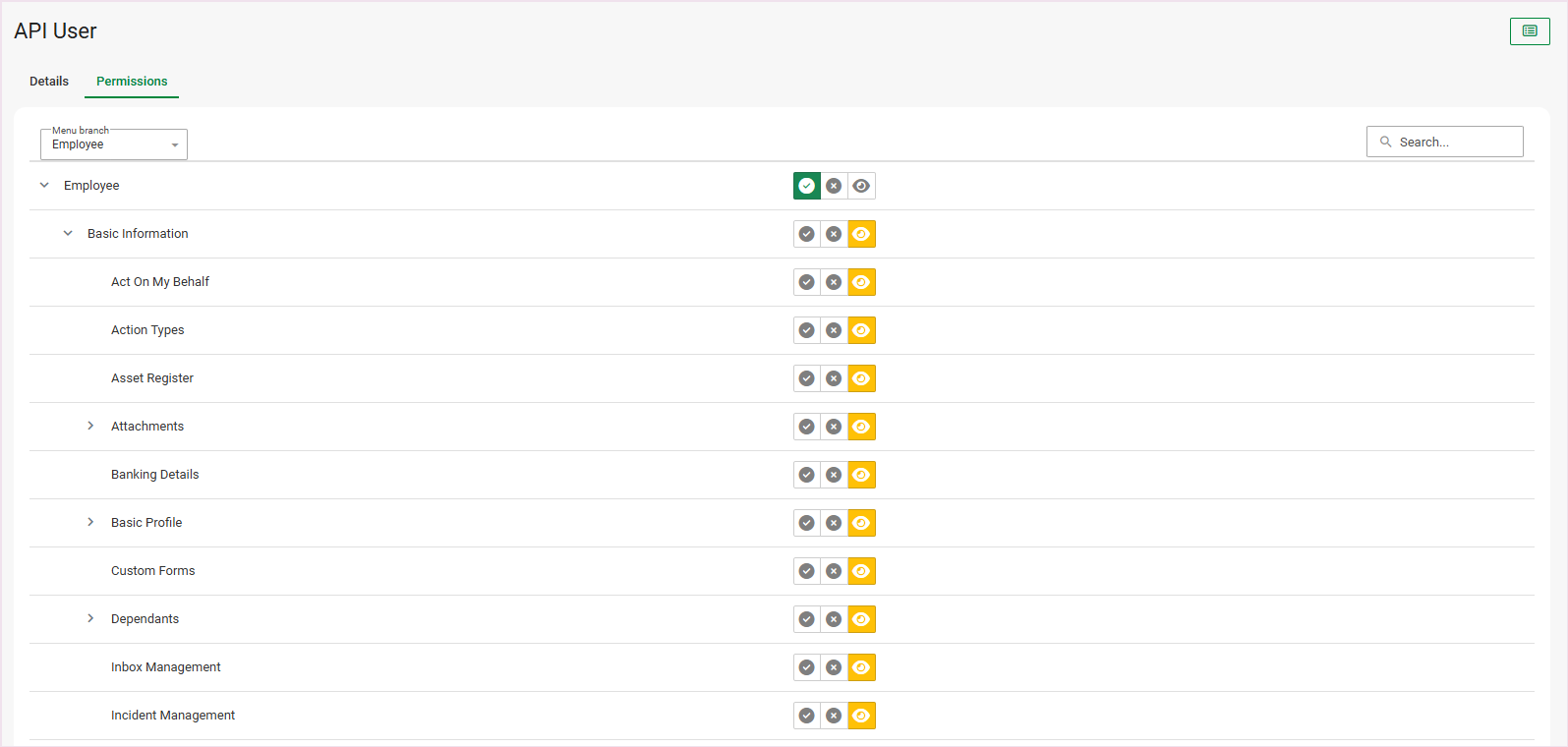Click the Incident Management row label
This screenshot has width=1568, height=747.
click(173, 716)
